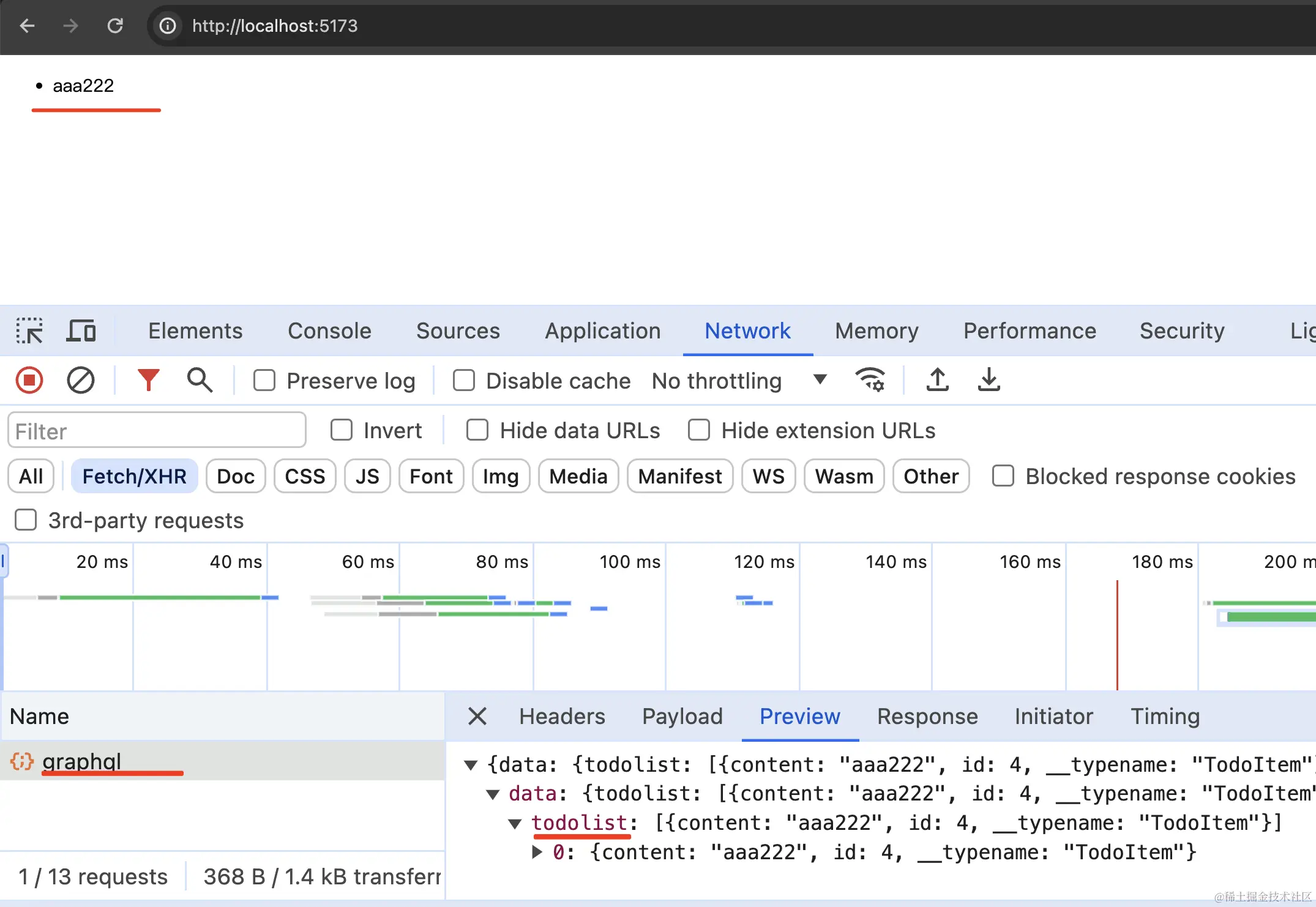Stop recording network log
Screen dimensions: 1316x907
click(29, 380)
